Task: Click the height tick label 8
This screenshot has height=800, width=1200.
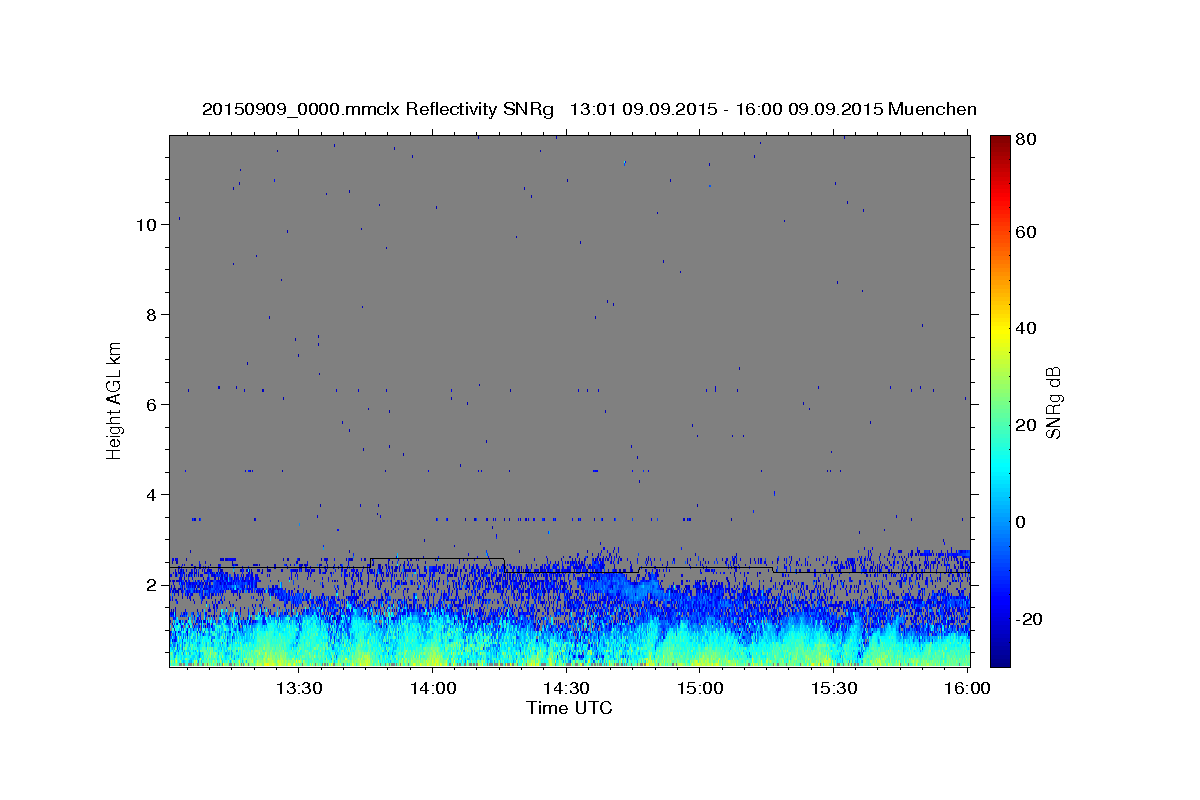Action: pyautogui.click(x=151, y=314)
